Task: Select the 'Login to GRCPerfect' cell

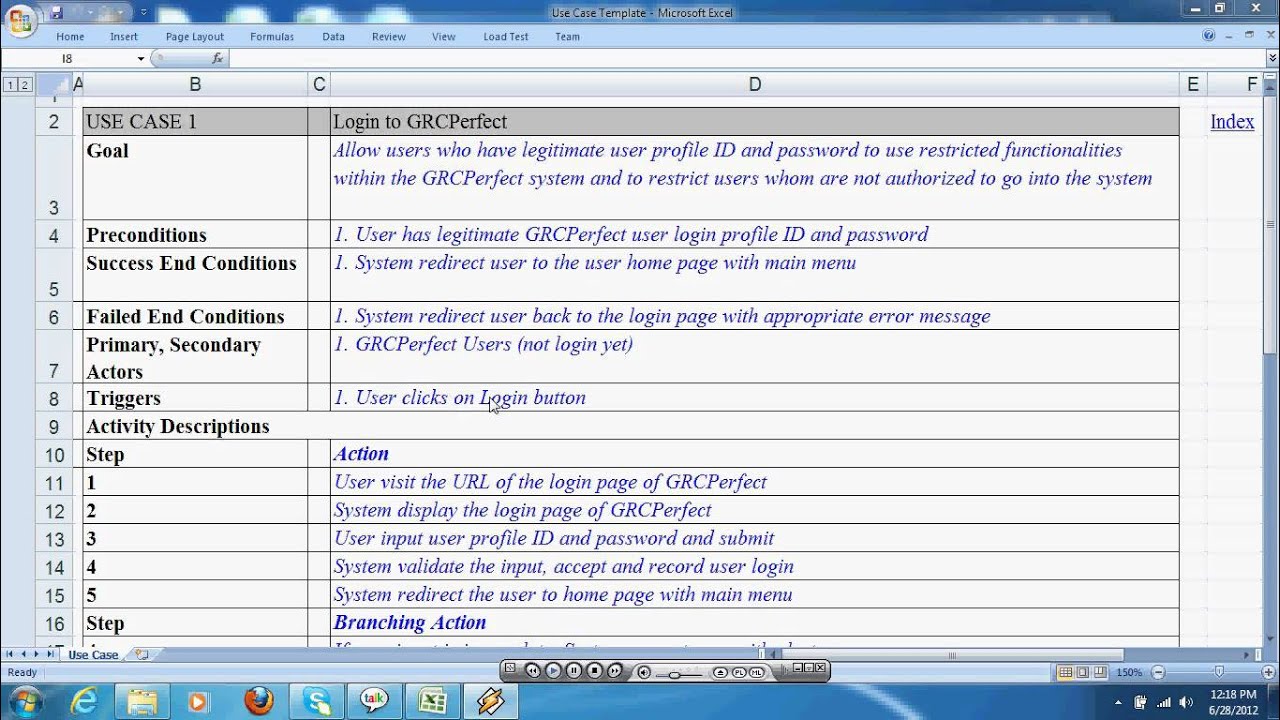Action: coord(755,122)
